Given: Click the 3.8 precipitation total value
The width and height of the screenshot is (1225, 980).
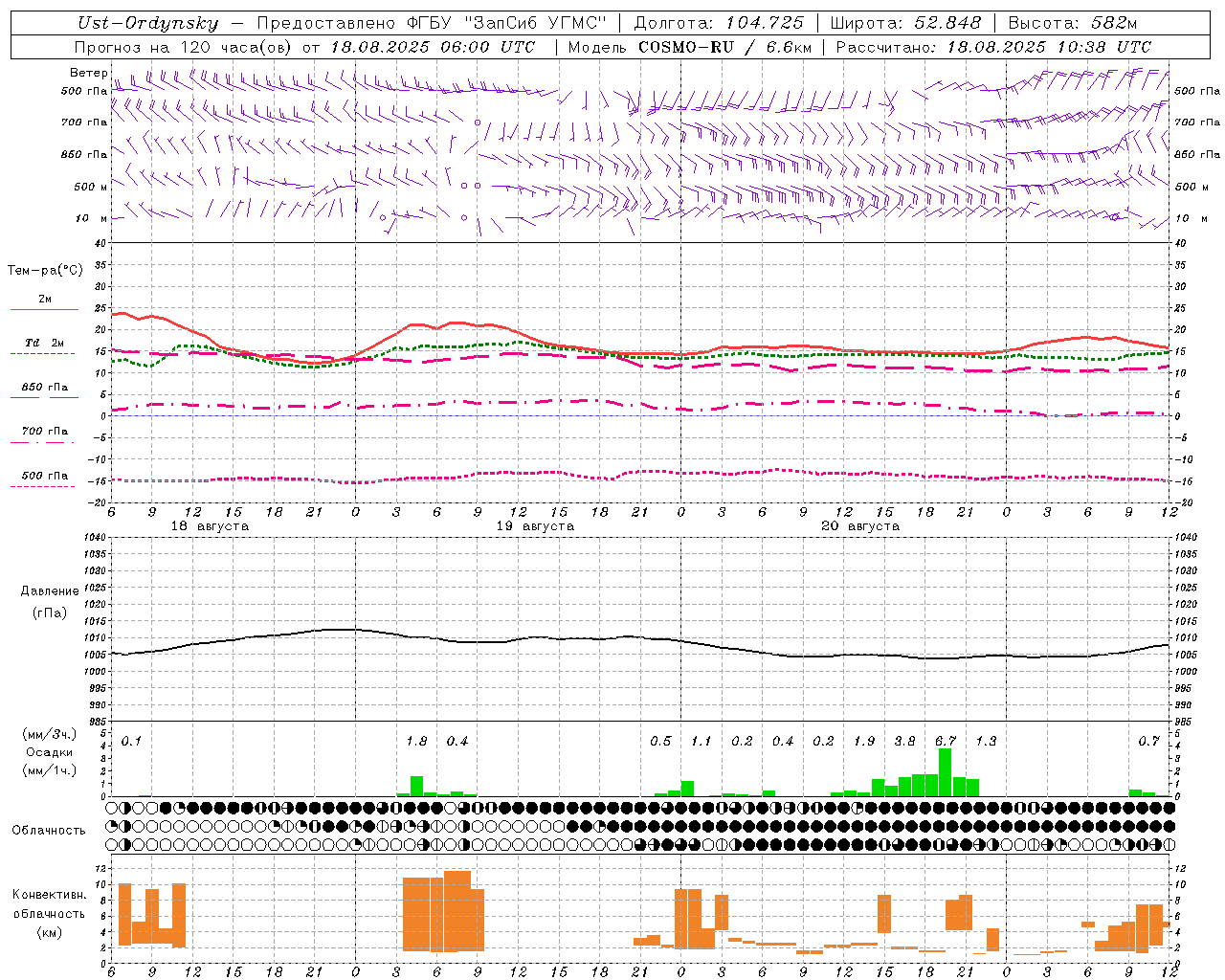Looking at the screenshot, I should (x=904, y=742).
